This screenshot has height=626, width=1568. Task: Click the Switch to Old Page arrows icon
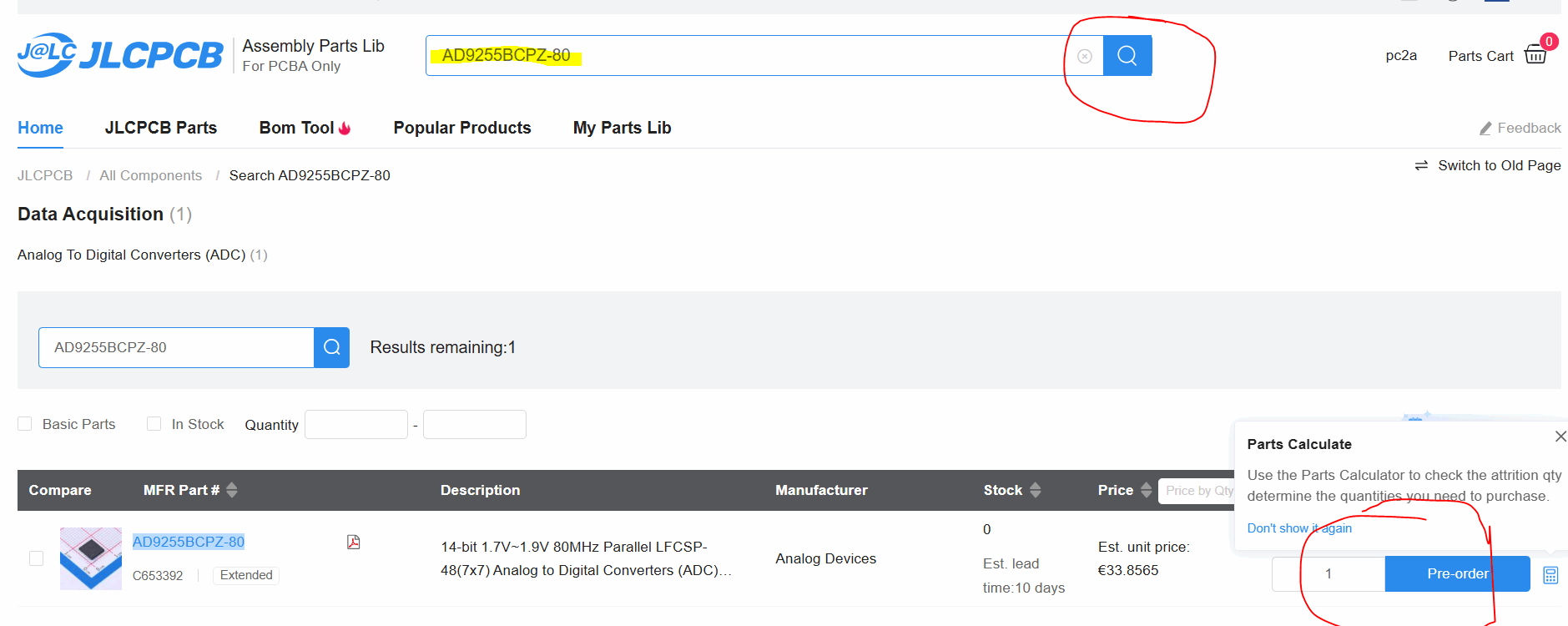1421,165
